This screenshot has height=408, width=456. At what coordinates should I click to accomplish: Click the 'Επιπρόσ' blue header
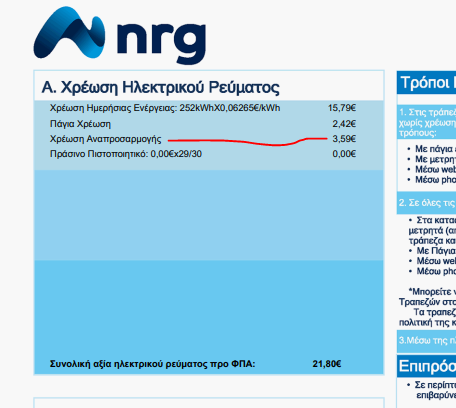pyautogui.click(x=426, y=366)
